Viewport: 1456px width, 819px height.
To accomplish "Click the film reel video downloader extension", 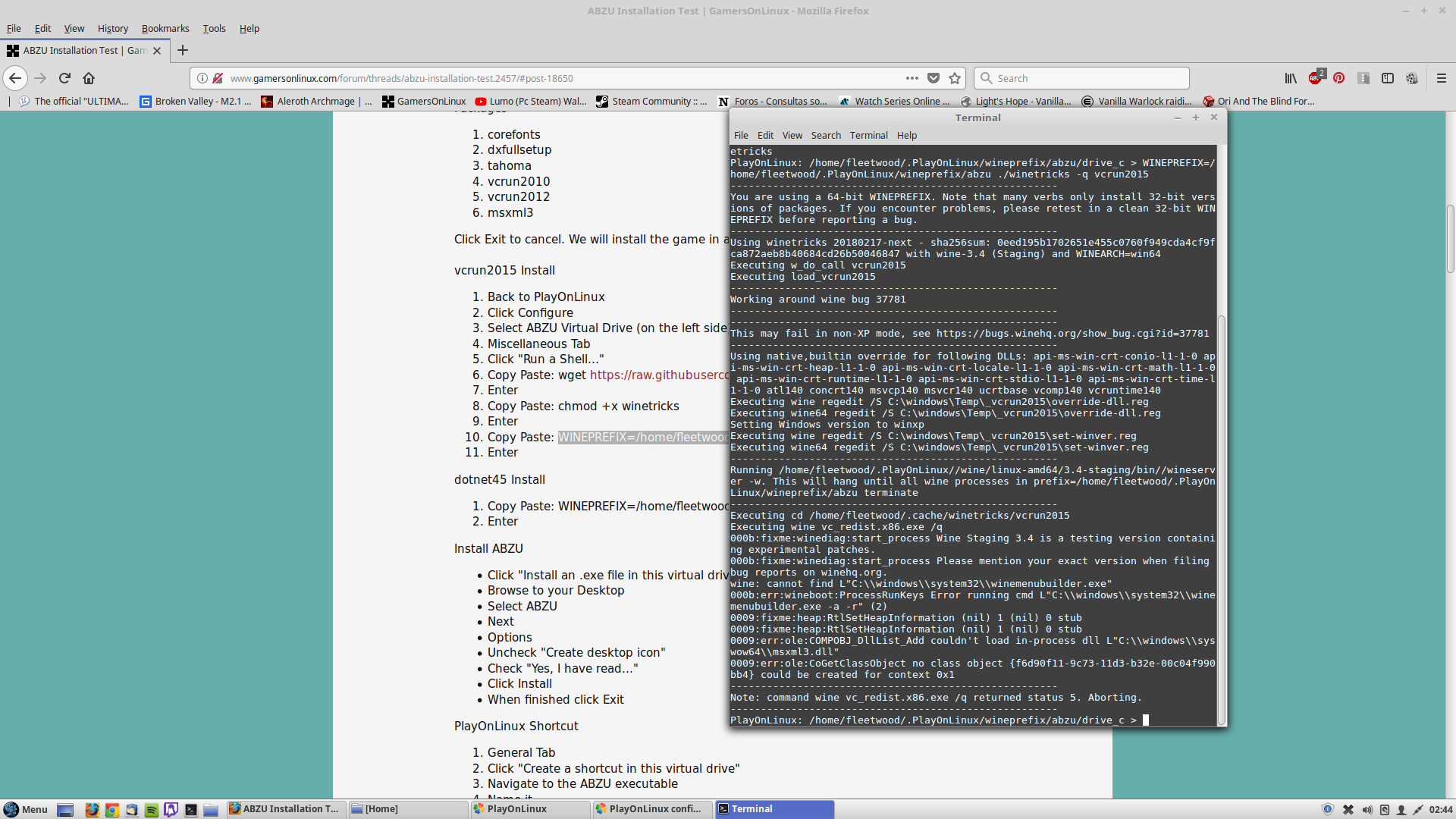I will (x=1412, y=78).
